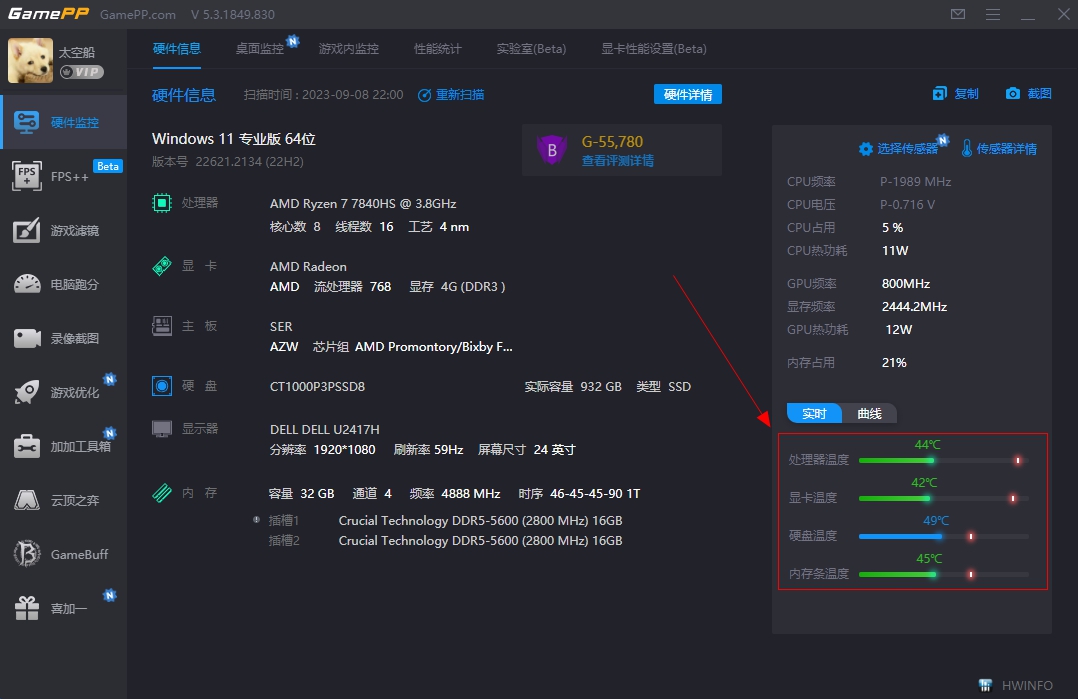Click the Beta badge on FPS++
The width and height of the screenshot is (1078, 699).
coord(108,166)
